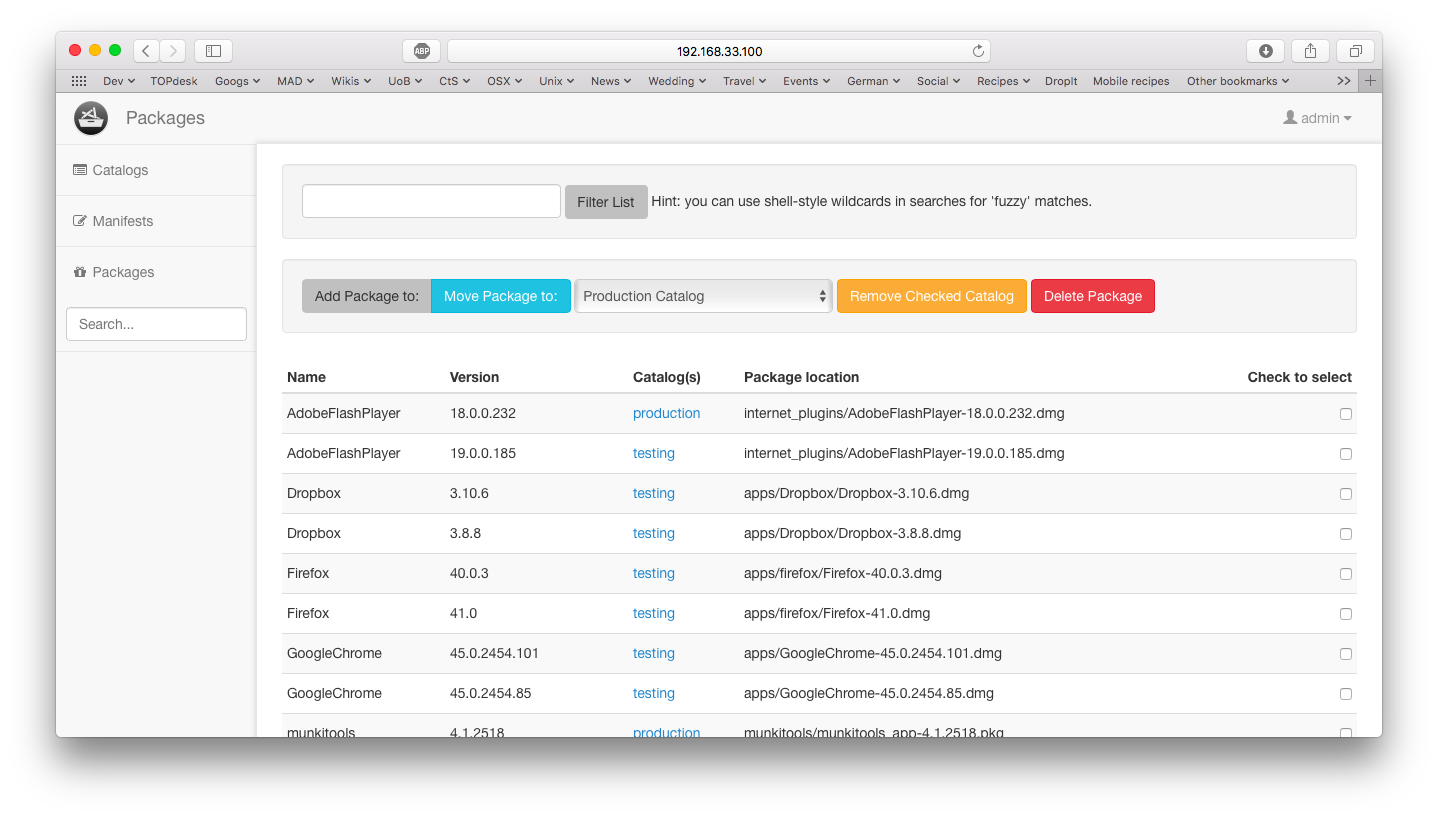Click the admin user silhouette icon
The width and height of the screenshot is (1438, 817).
click(1290, 118)
